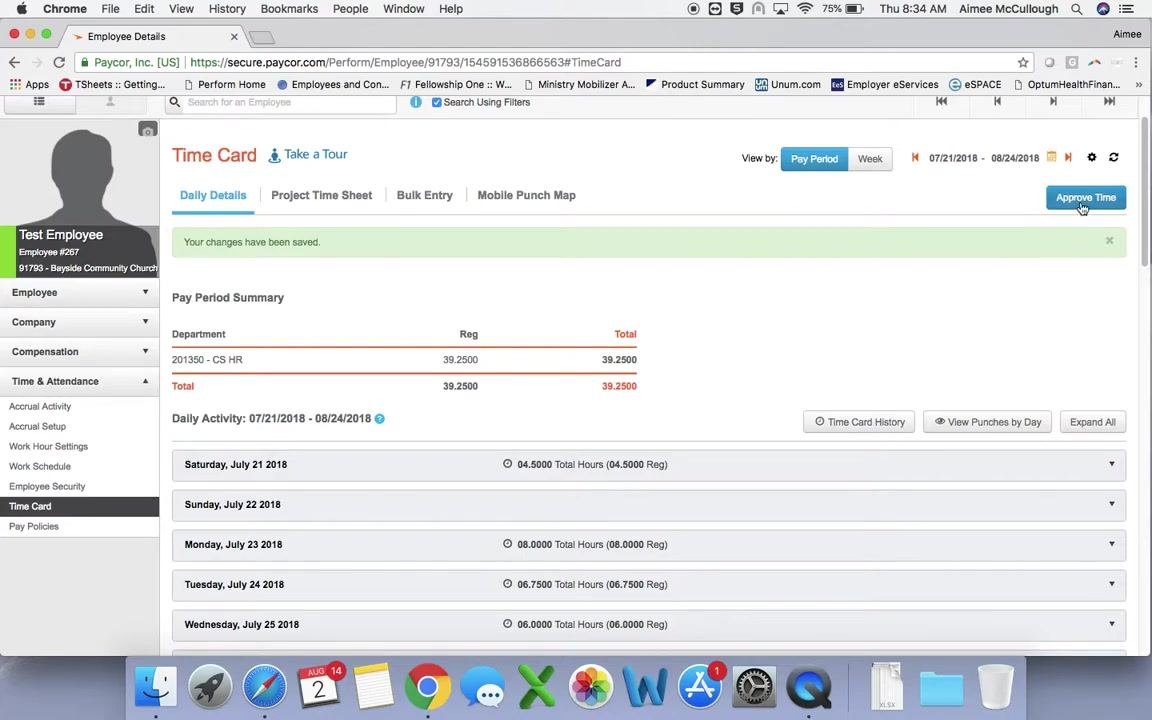Uncheck Search Using Filters checkbox
The width and height of the screenshot is (1152, 720).
tap(436, 102)
